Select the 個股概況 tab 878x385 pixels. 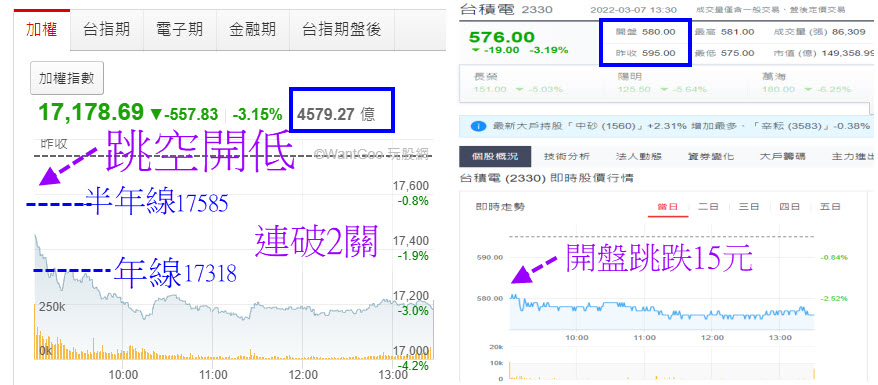(488, 157)
